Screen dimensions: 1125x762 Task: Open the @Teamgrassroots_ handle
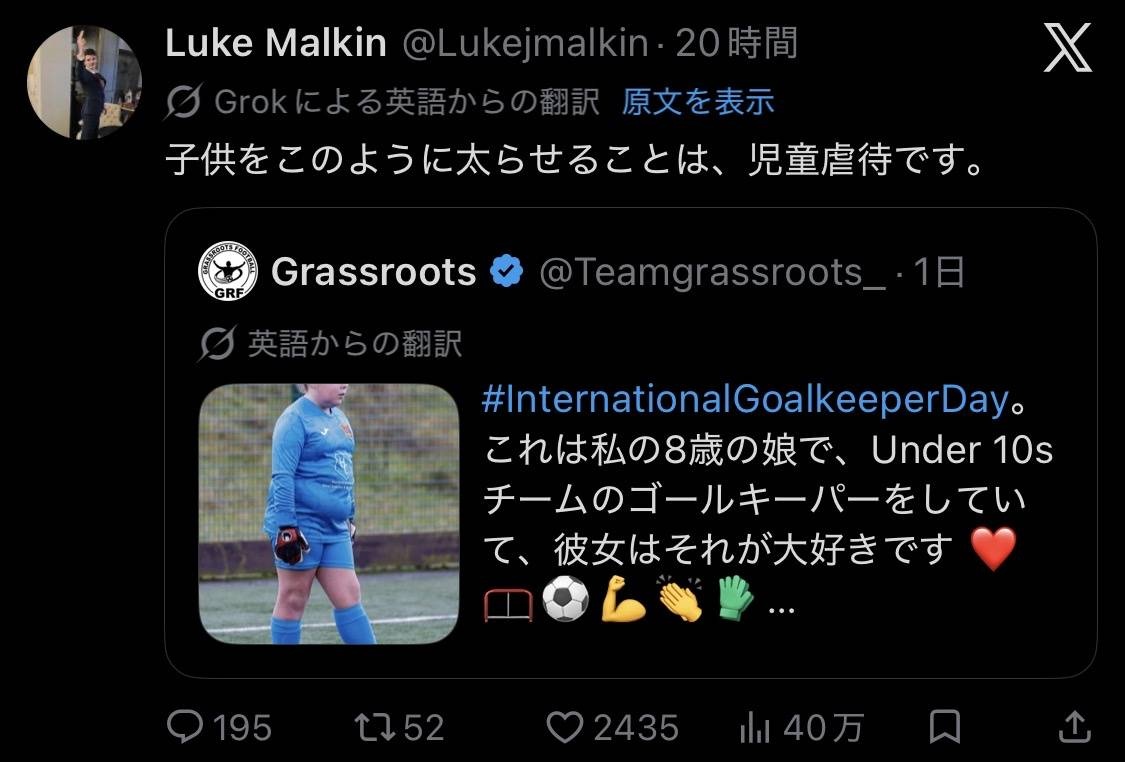[712, 272]
